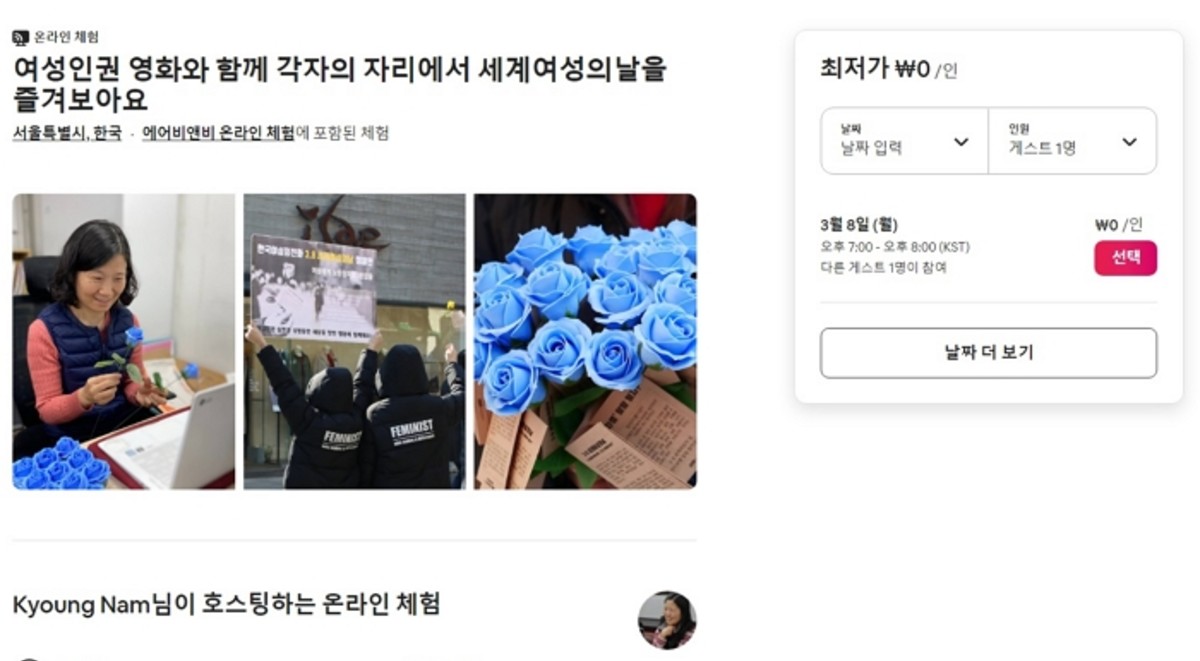Click the 오후 7:00 - 오후 8:00 time text

pos(894,247)
